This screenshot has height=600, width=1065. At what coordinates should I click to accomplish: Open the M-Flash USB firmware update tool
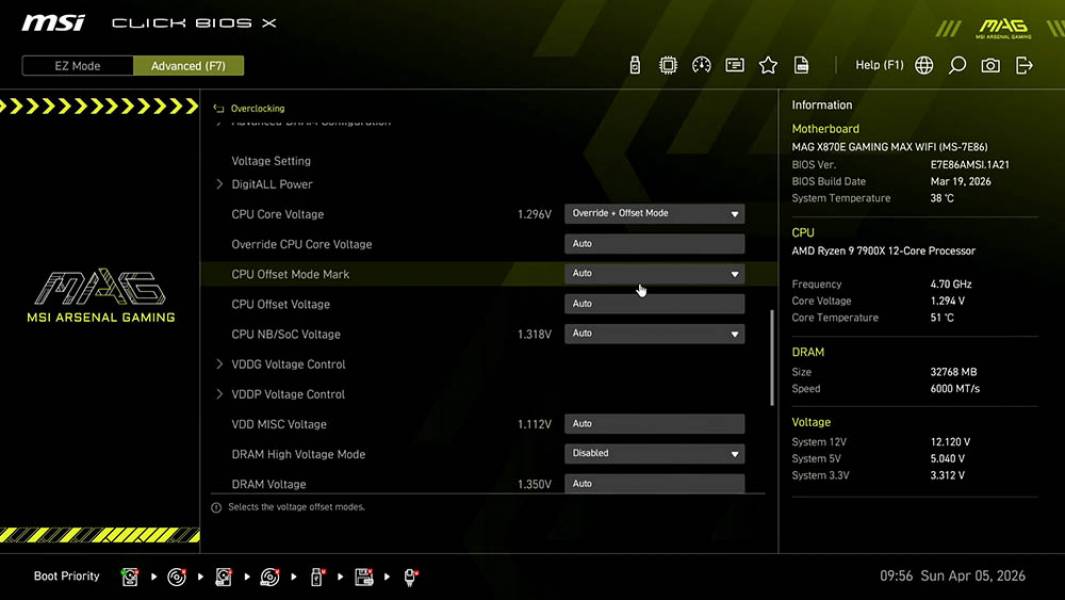pos(633,64)
